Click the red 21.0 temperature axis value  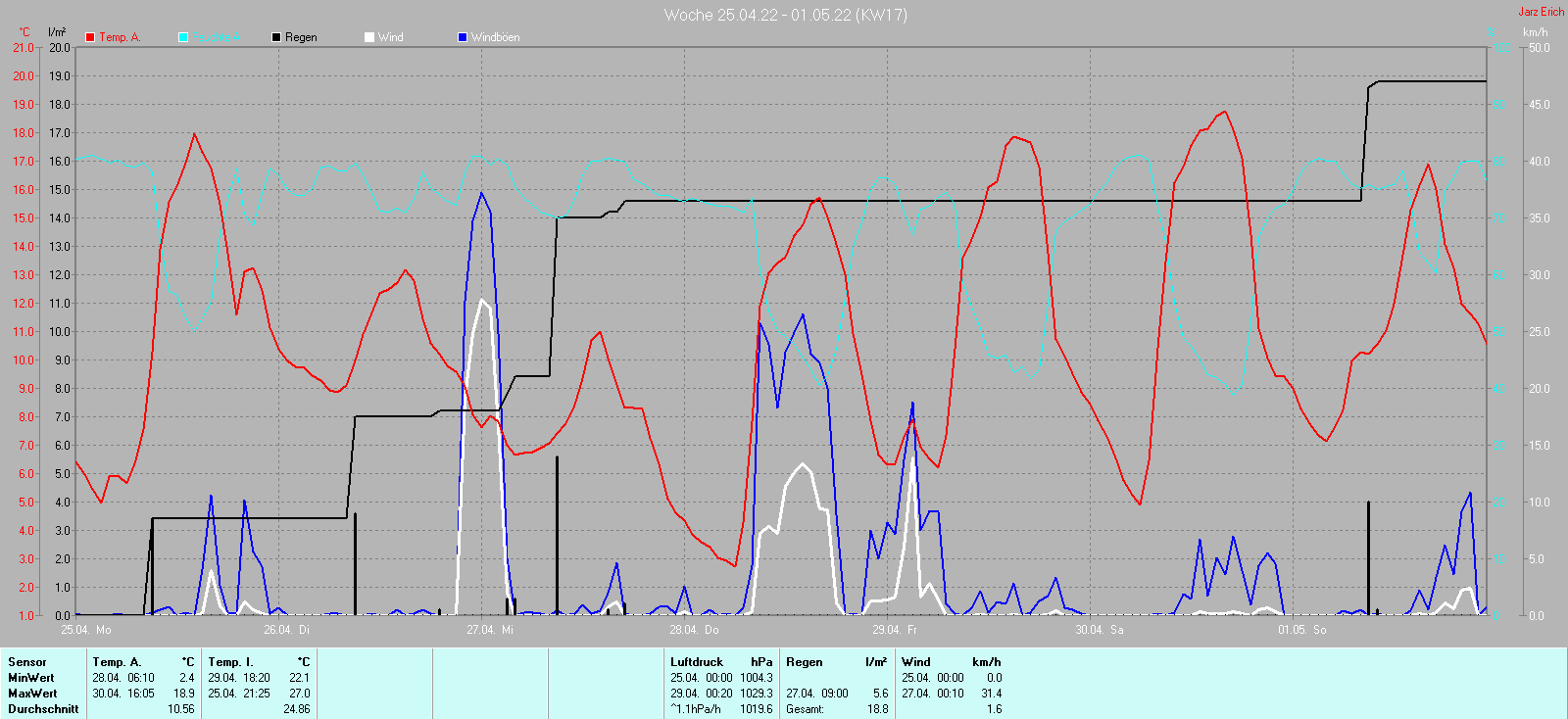pyautogui.click(x=24, y=48)
